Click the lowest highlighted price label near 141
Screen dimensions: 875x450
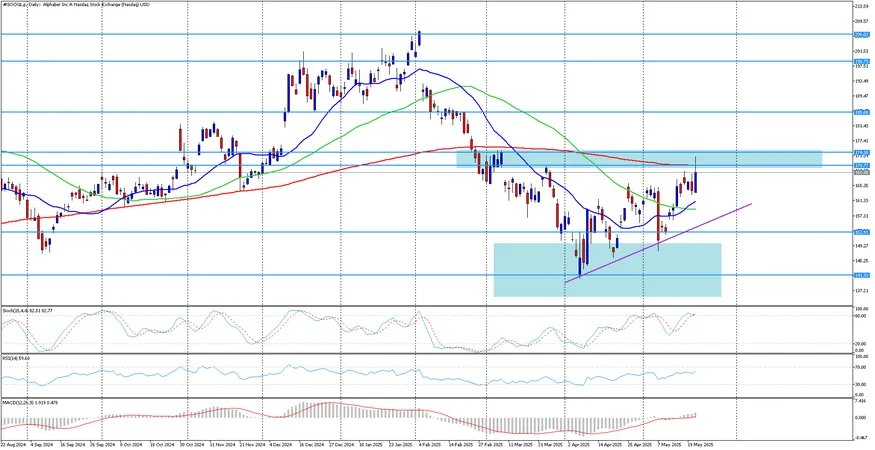860,275
